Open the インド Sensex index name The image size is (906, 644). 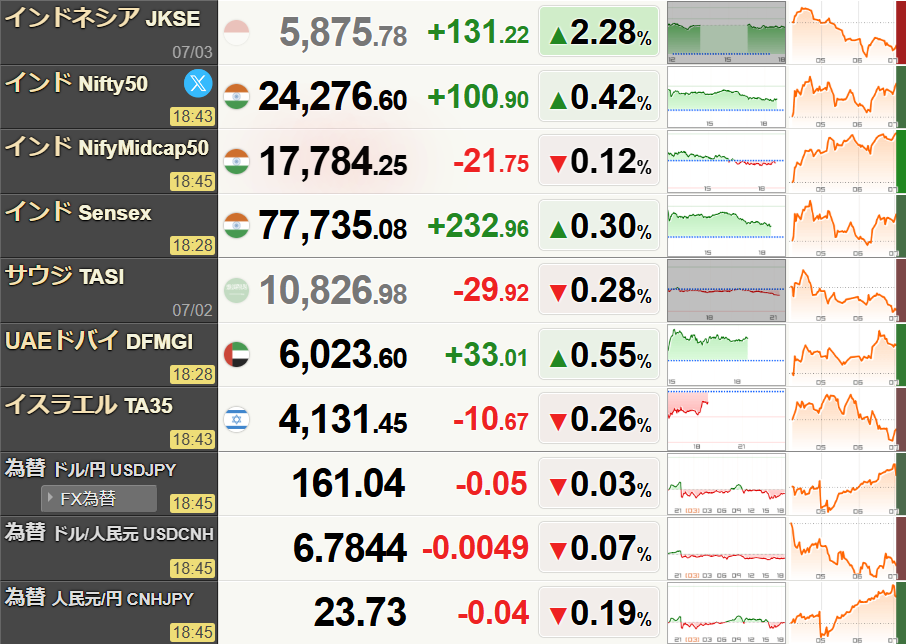(78, 212)
